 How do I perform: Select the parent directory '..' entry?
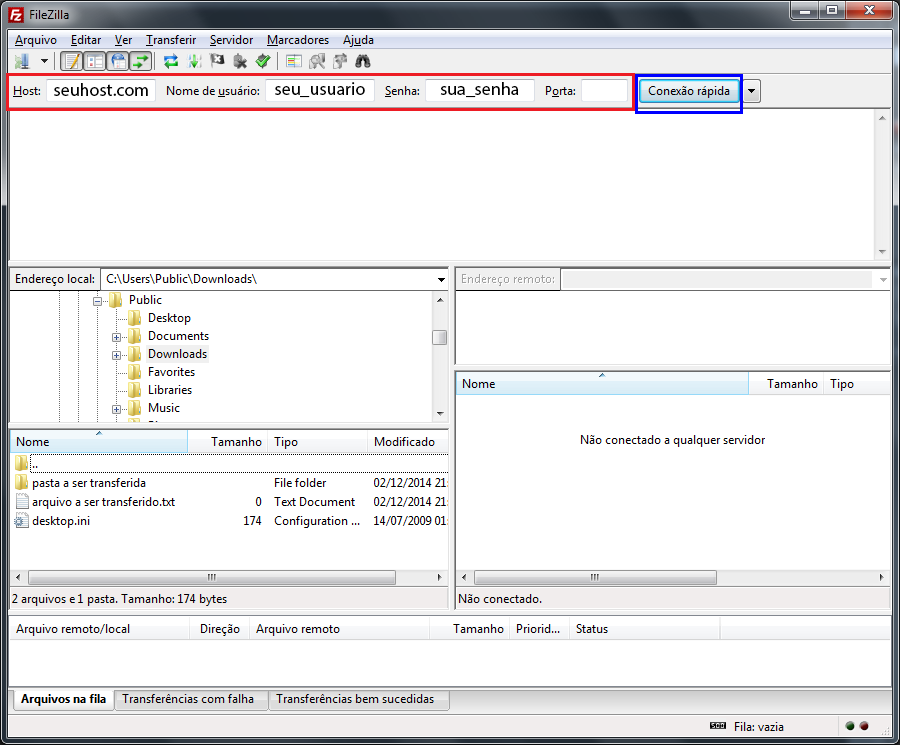coord(230,464)
